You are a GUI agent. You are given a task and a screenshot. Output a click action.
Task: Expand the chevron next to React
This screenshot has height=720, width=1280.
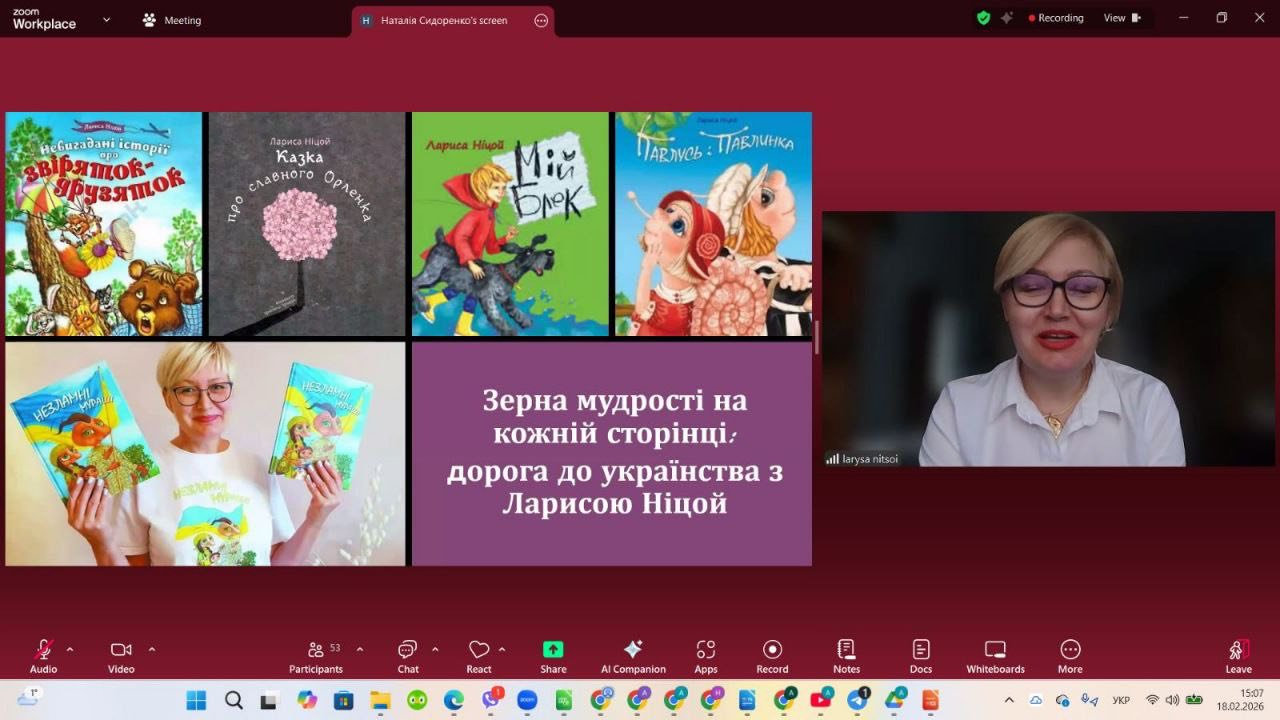(502, 649)
